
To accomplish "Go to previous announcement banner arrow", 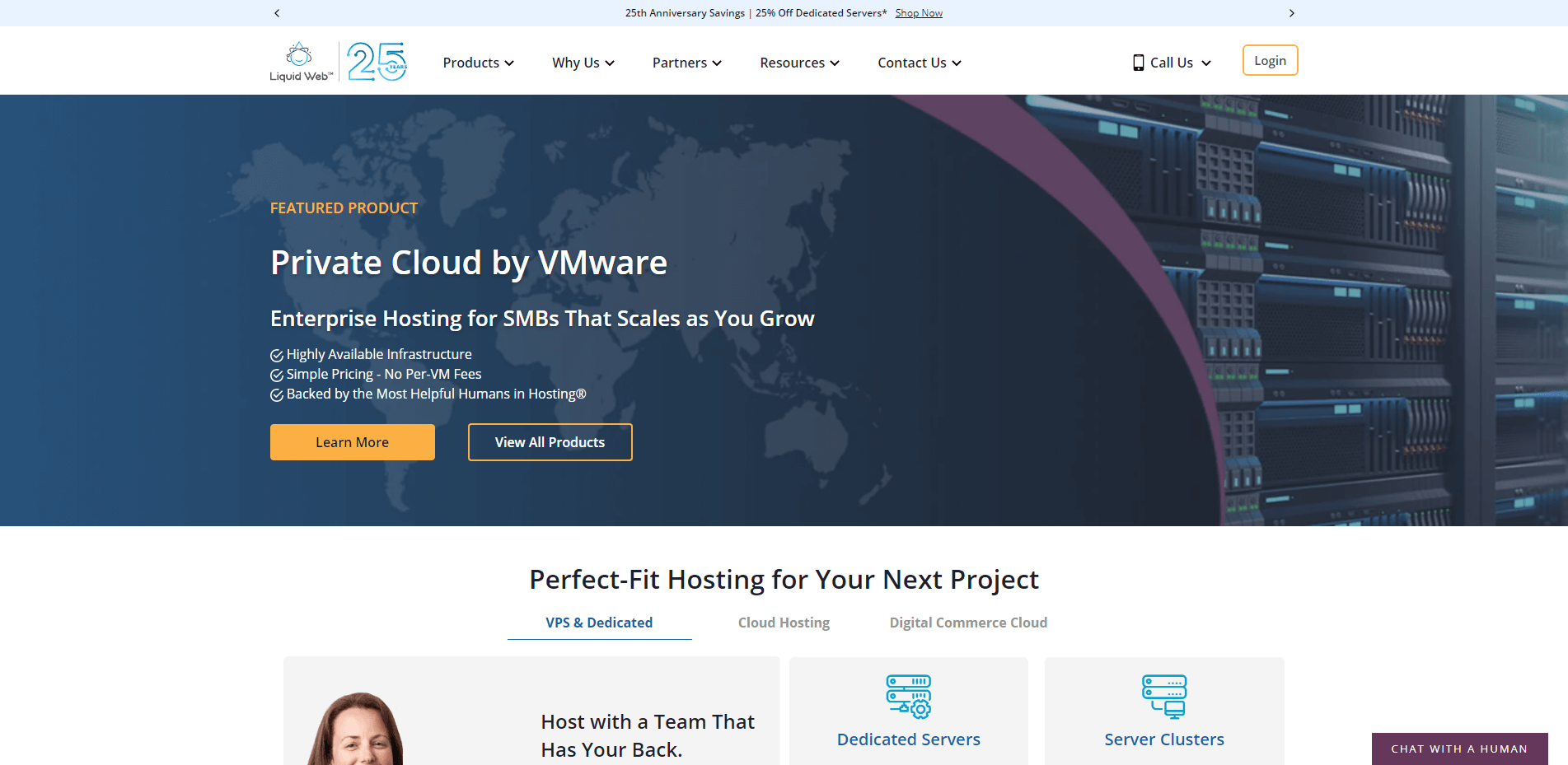I will point(277,13).
